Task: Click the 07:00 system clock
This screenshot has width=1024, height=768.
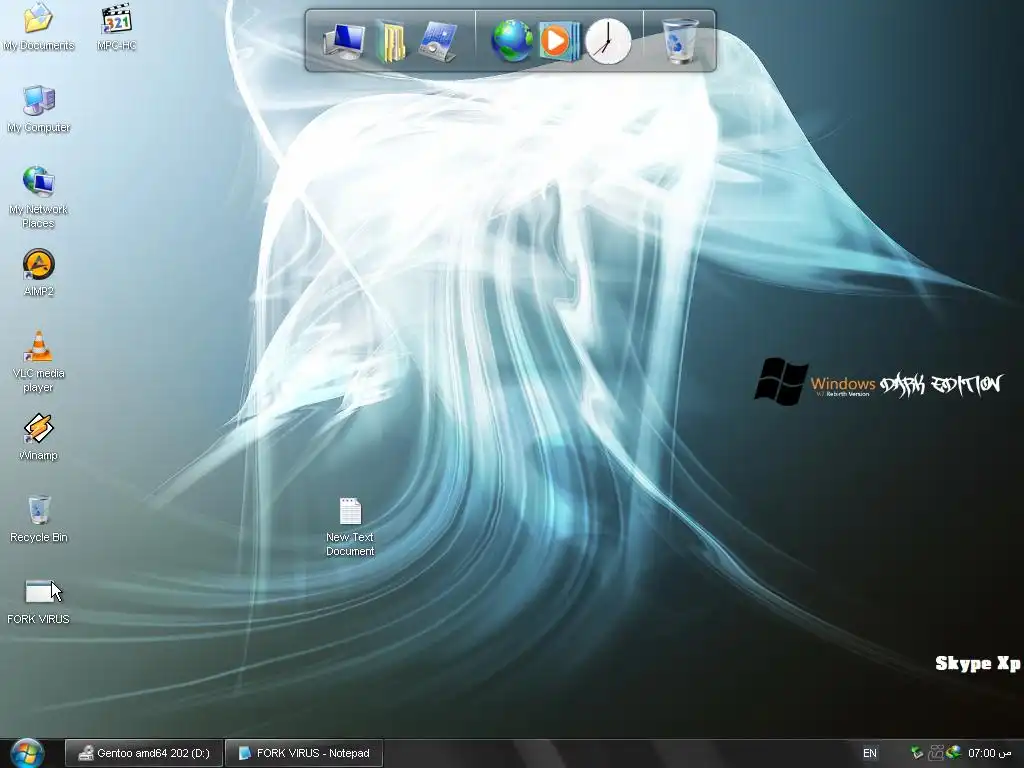Action: (989, 753)
